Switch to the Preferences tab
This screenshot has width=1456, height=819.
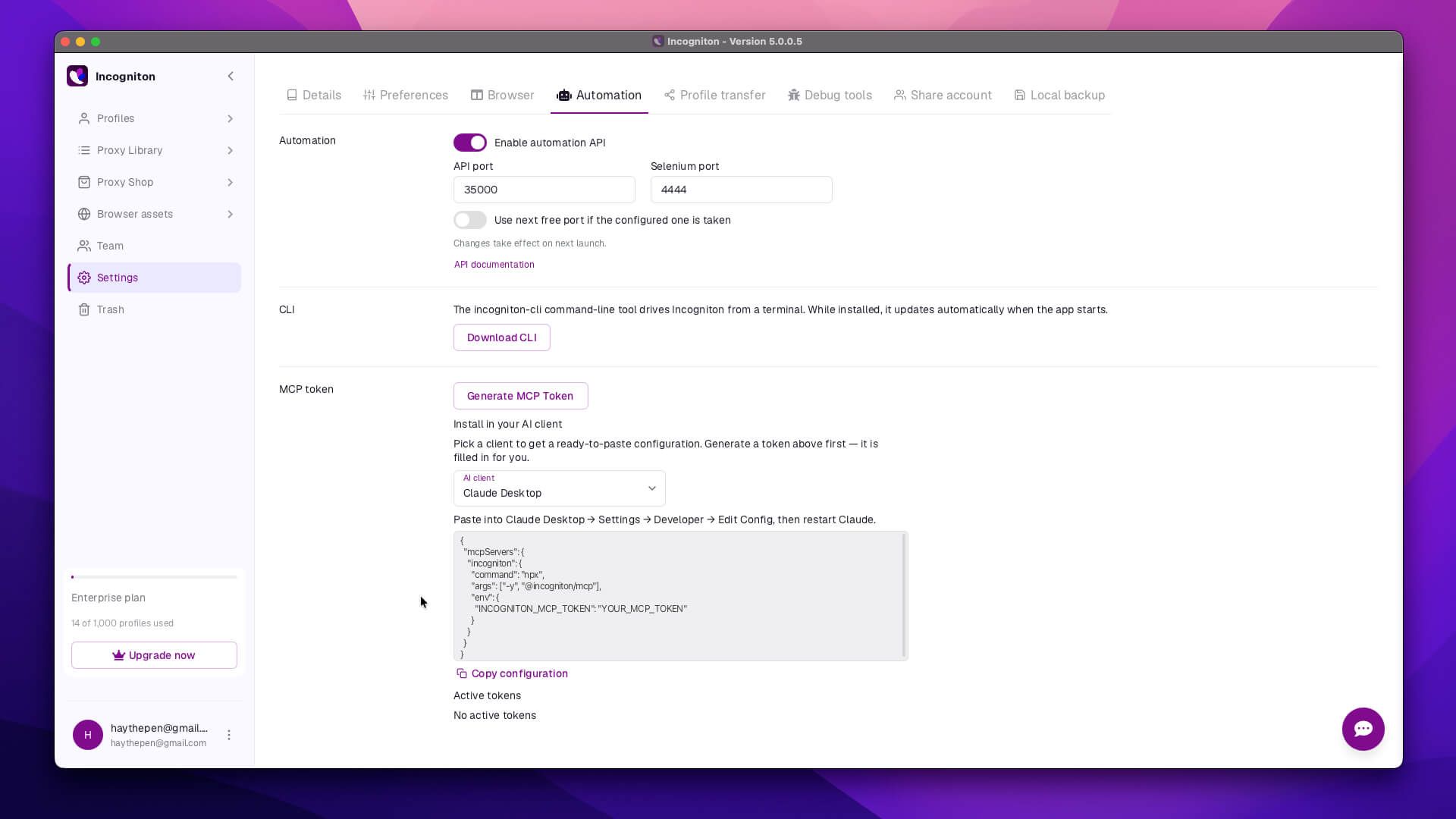pos(406,95)
